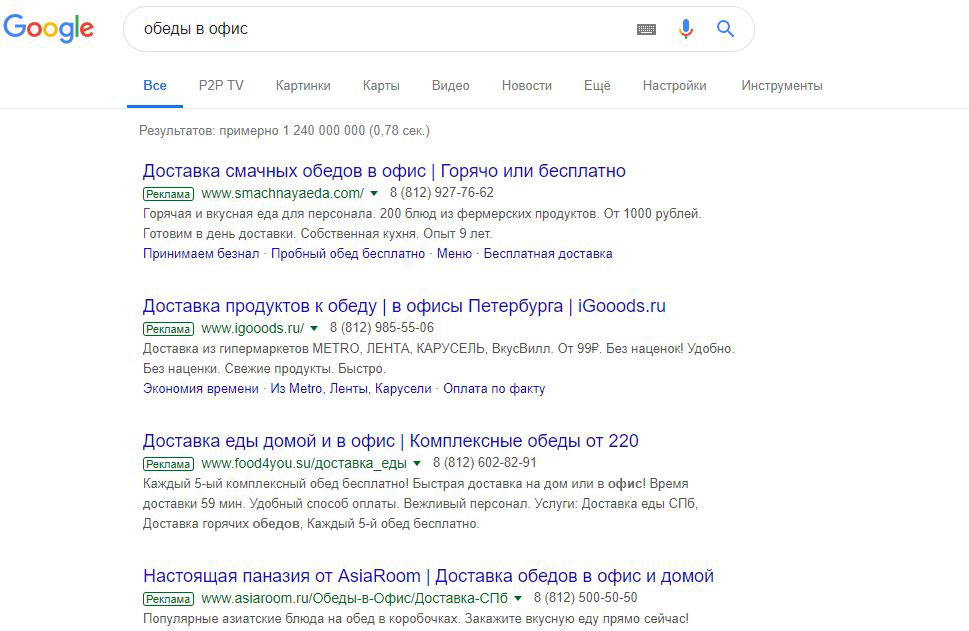Open the 'Карты' tab
The image size is (969, 631).
click(381, 86)
